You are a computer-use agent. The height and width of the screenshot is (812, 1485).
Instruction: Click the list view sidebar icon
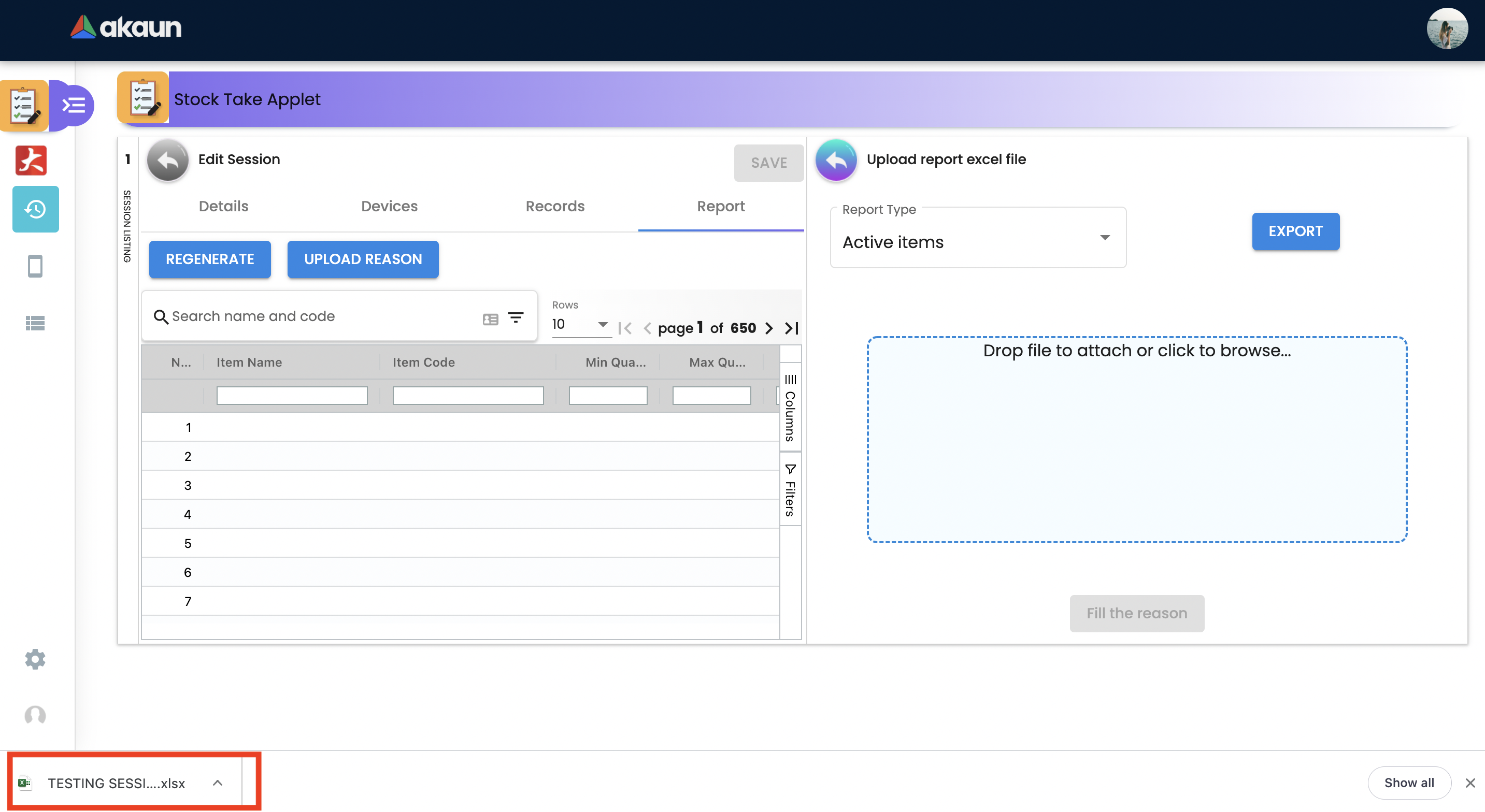(x=35, y=323)
